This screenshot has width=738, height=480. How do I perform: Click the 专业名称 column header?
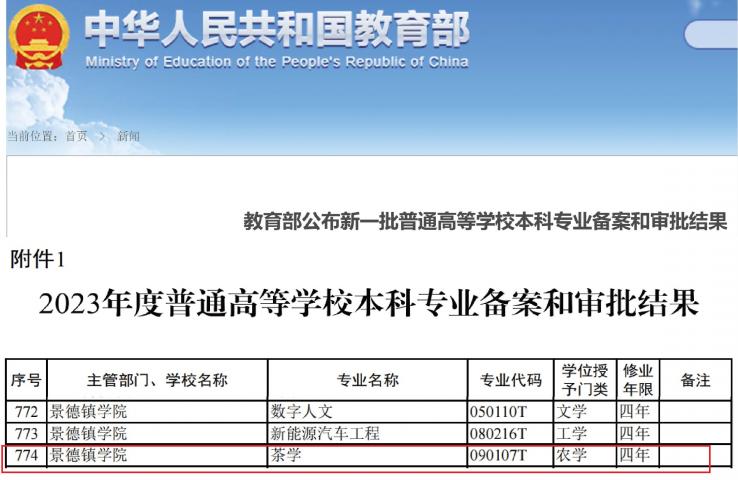[368, 380]
